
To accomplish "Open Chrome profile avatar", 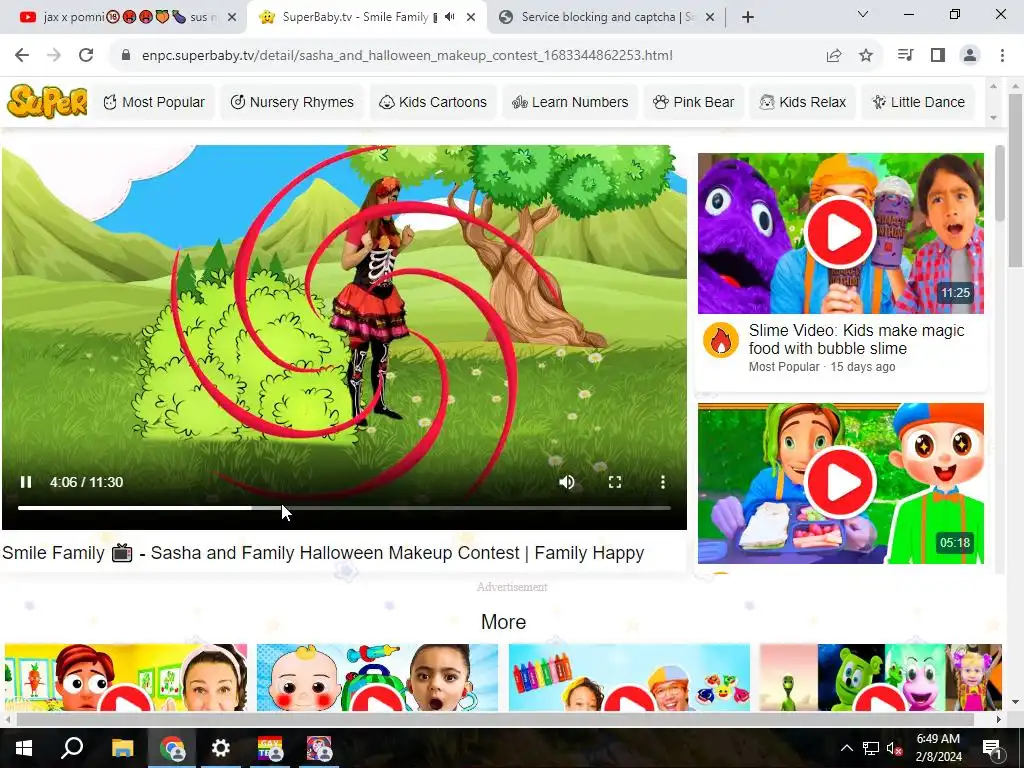I will tap(970, 56).
